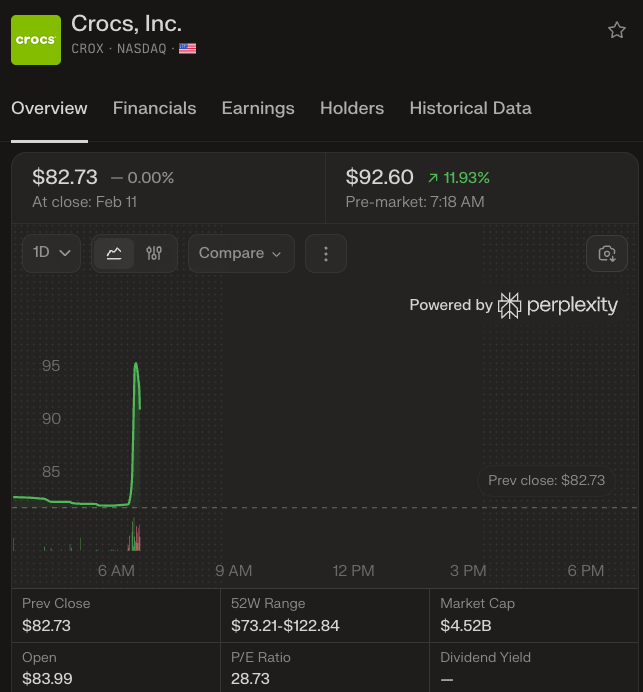Switch to the indicators chart settings icon
Viewport: 643px width, 692px height.
[x=154, y=253]
